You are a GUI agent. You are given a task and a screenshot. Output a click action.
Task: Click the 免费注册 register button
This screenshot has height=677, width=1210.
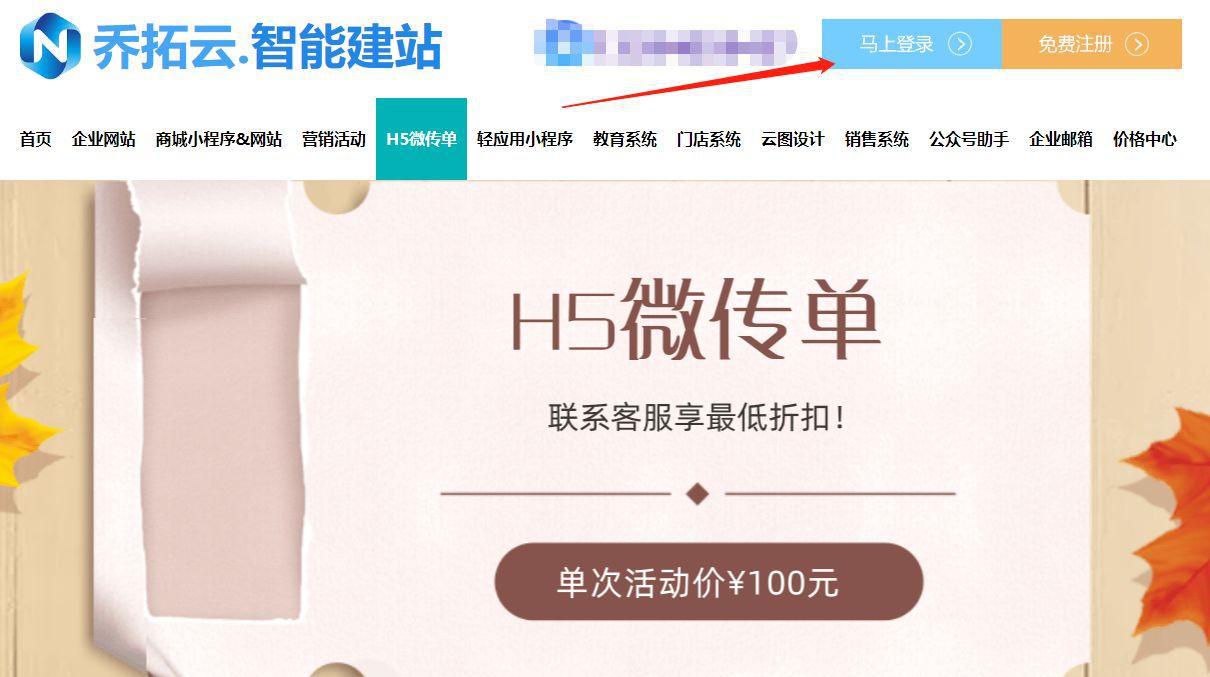(1092, 44)
